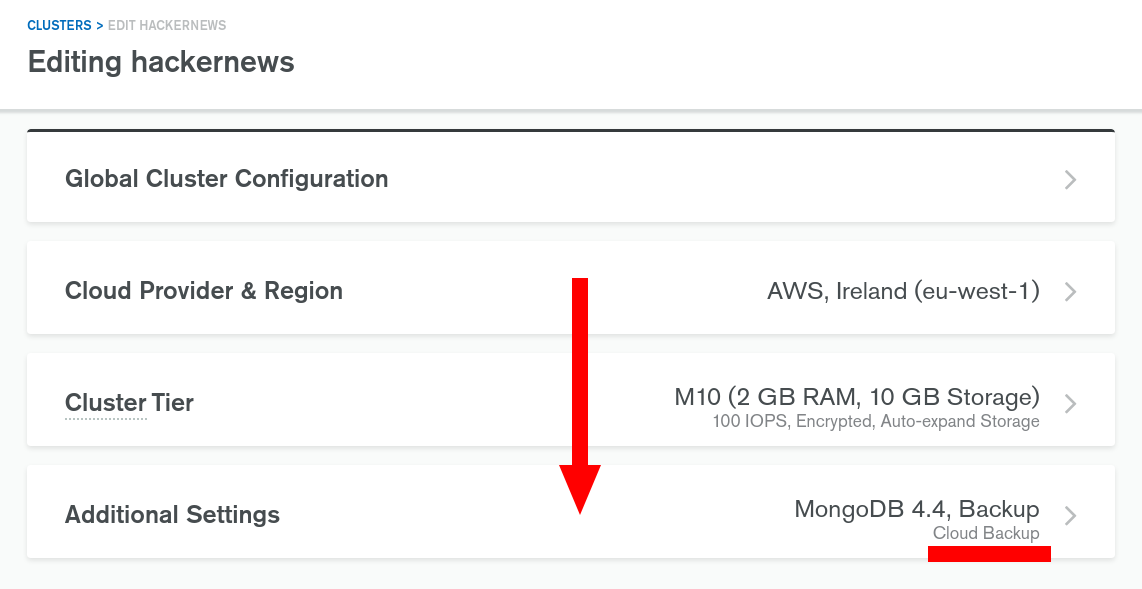Viewport: 1142px width, 589px height.
Task: Click the MongoDB 4.4, Backup summary
Action: point(917,509)
